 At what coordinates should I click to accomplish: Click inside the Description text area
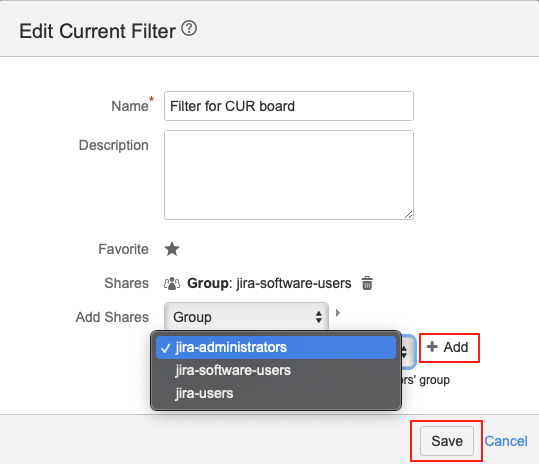tap(289, 175)
